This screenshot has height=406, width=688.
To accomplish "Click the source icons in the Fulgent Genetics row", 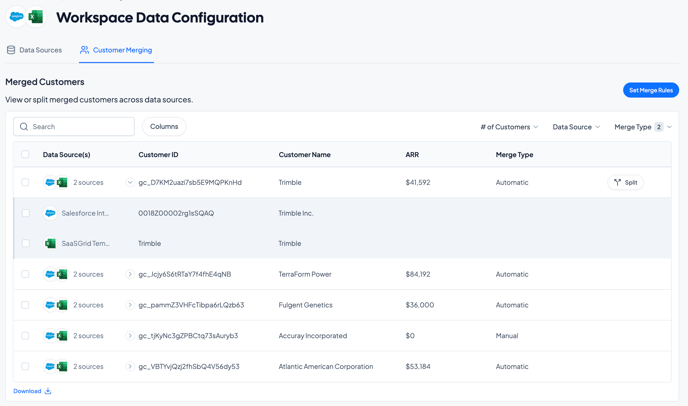I will (x=56, y=305).
